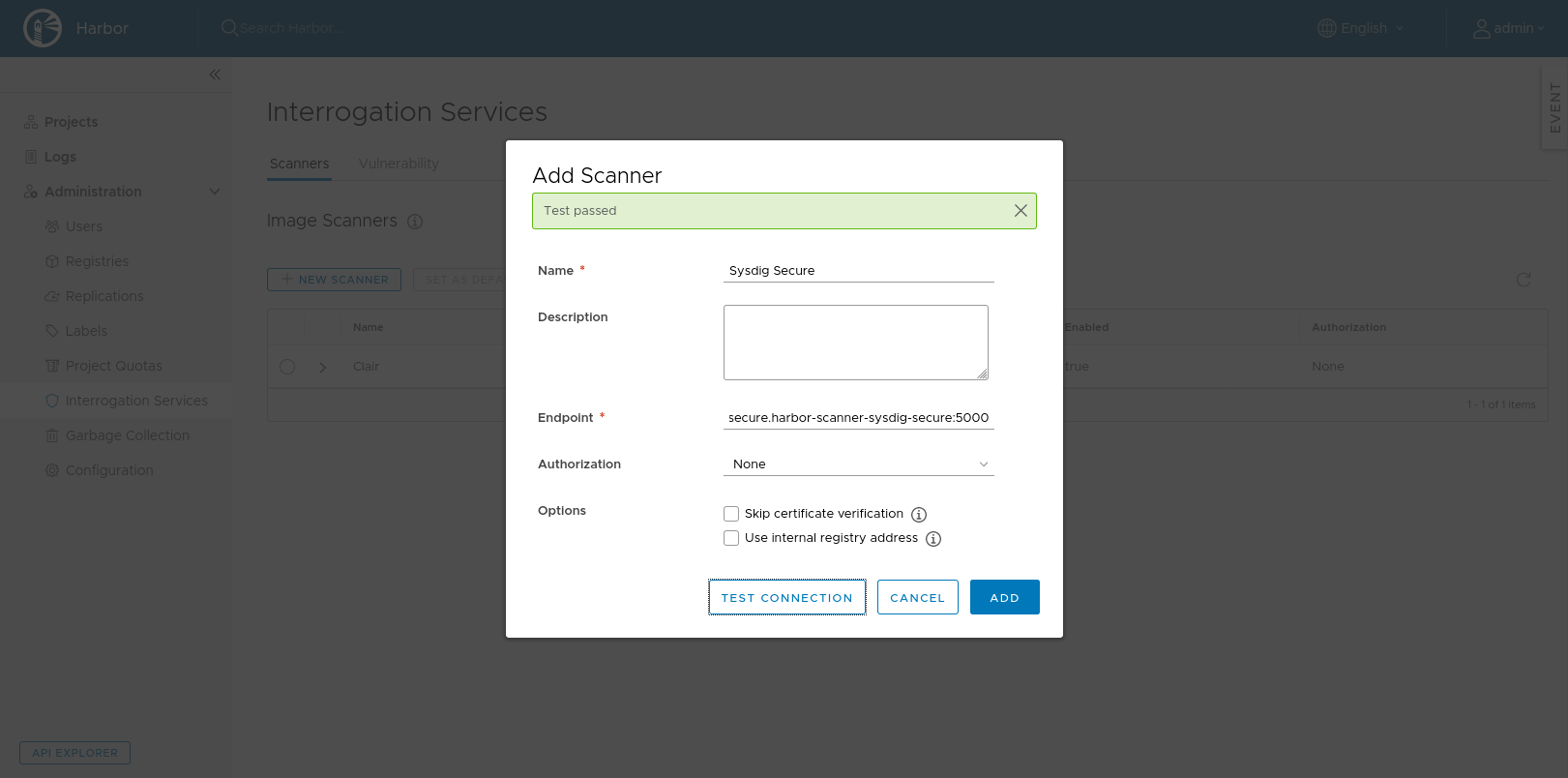Viewport: 1568px width, 778px height.
Task: Enable Use internal registry address checkbox
Action: click(x=731, y=538)
